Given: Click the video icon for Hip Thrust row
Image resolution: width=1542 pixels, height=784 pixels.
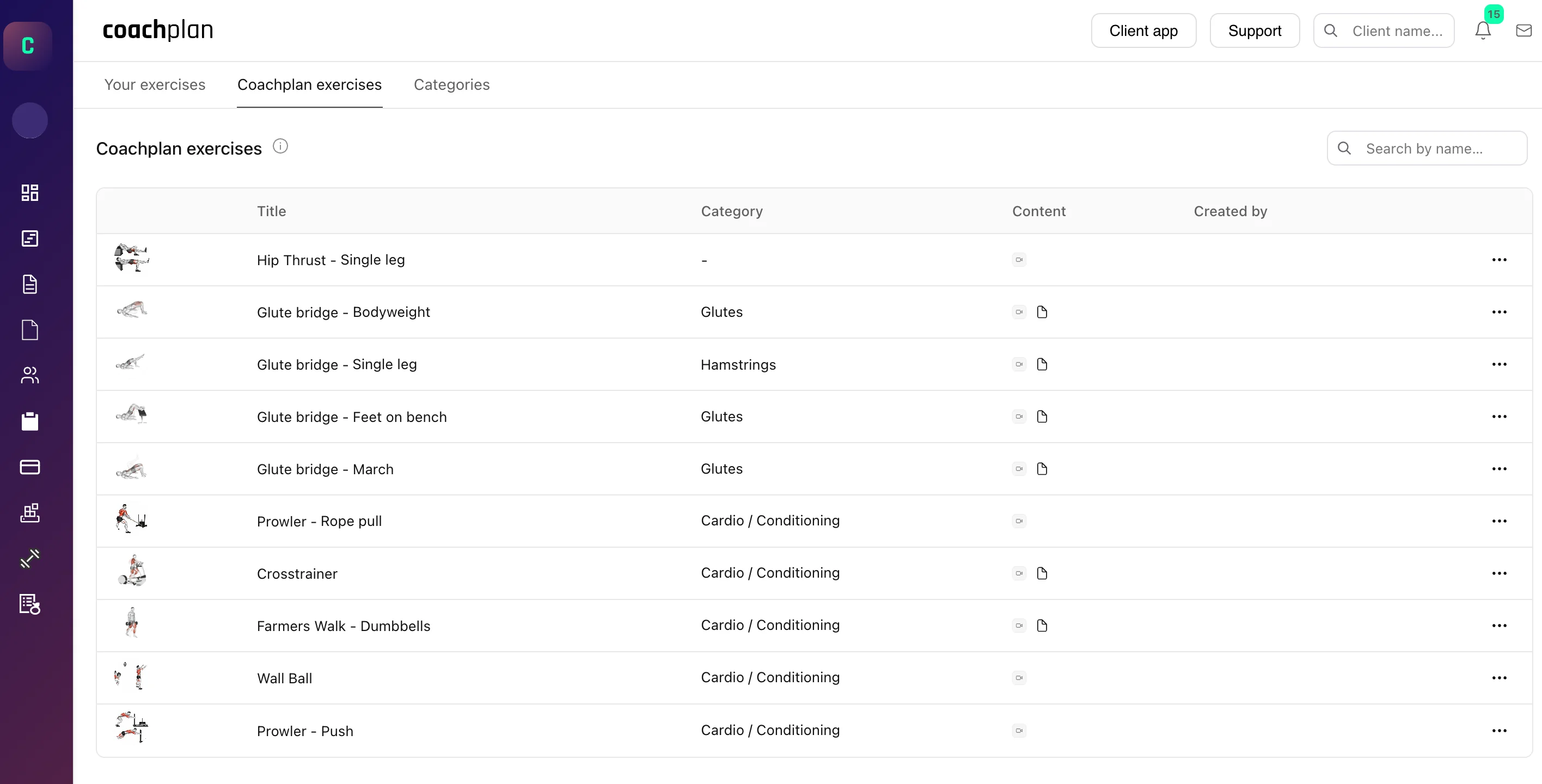Looking at the screenshot, I should [x=1019, y=260].
